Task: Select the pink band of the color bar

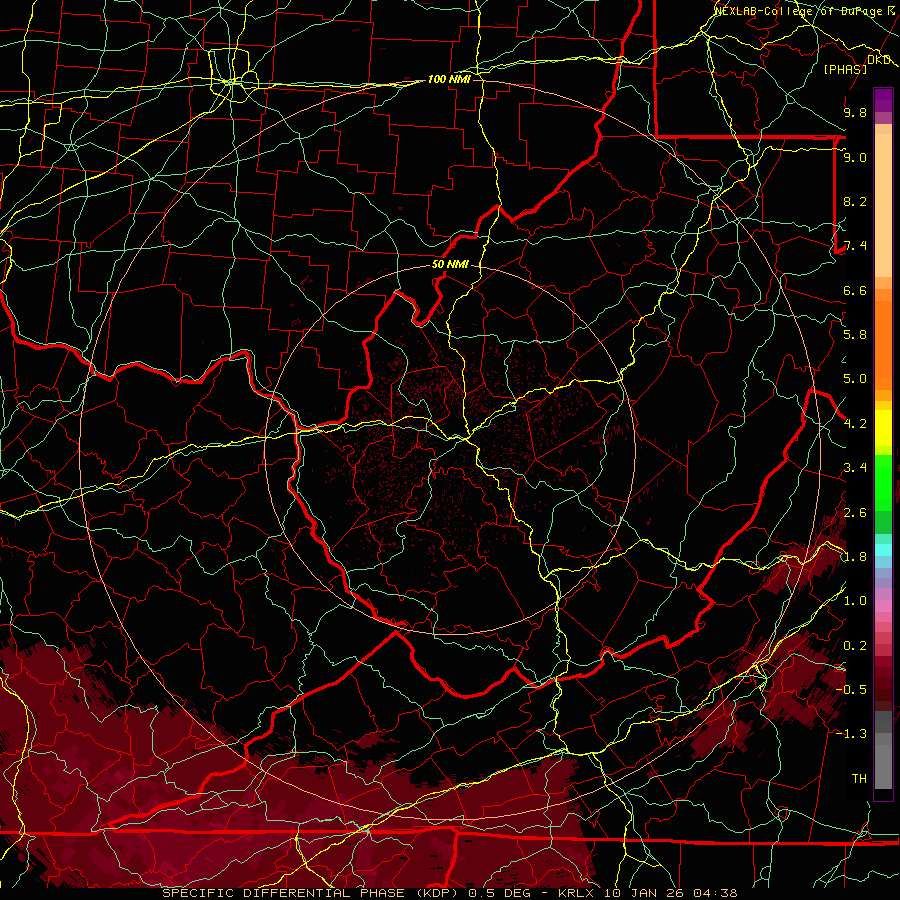Action: 883,606
